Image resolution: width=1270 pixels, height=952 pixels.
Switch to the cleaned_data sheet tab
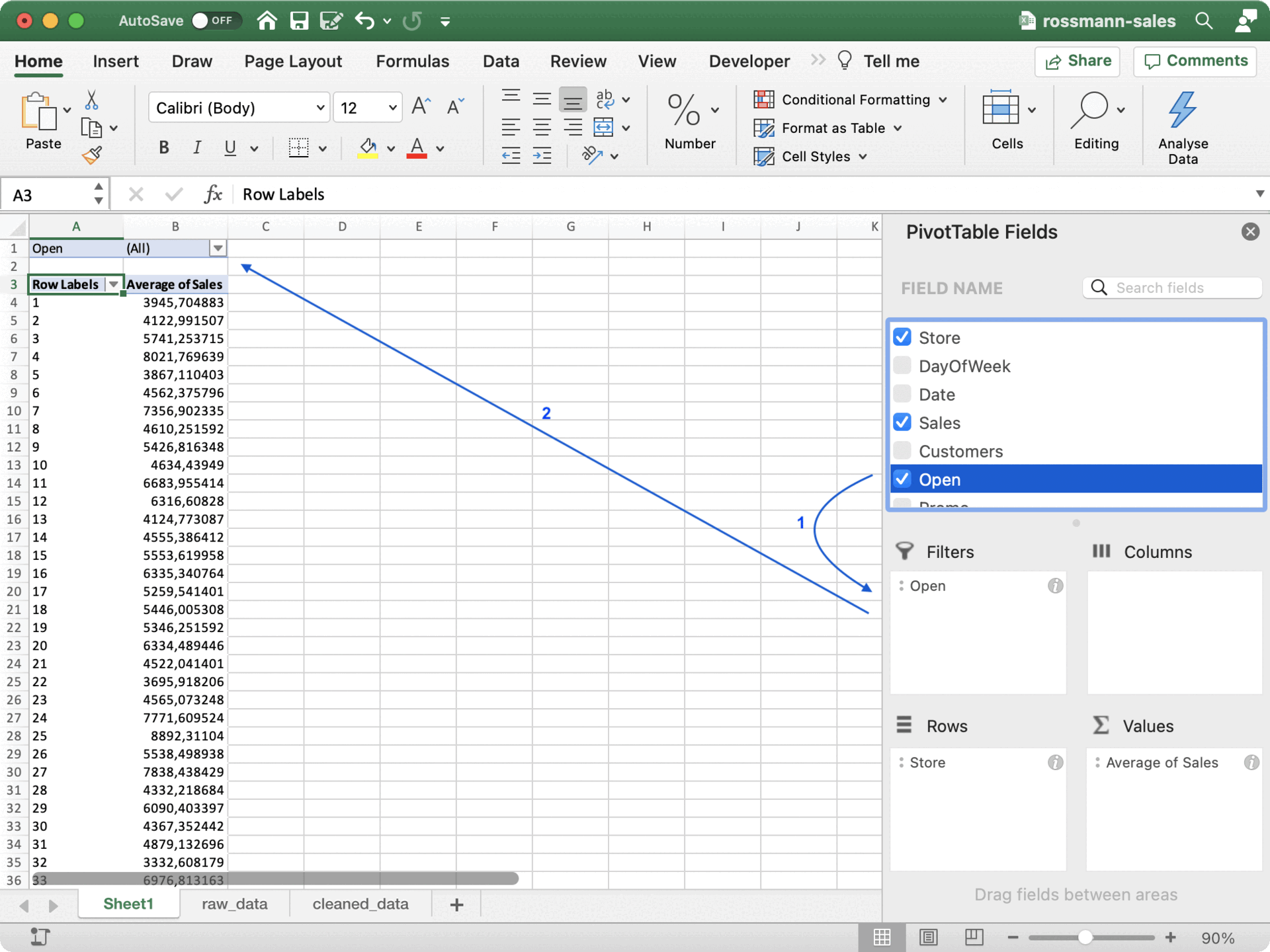coord(360,904)
